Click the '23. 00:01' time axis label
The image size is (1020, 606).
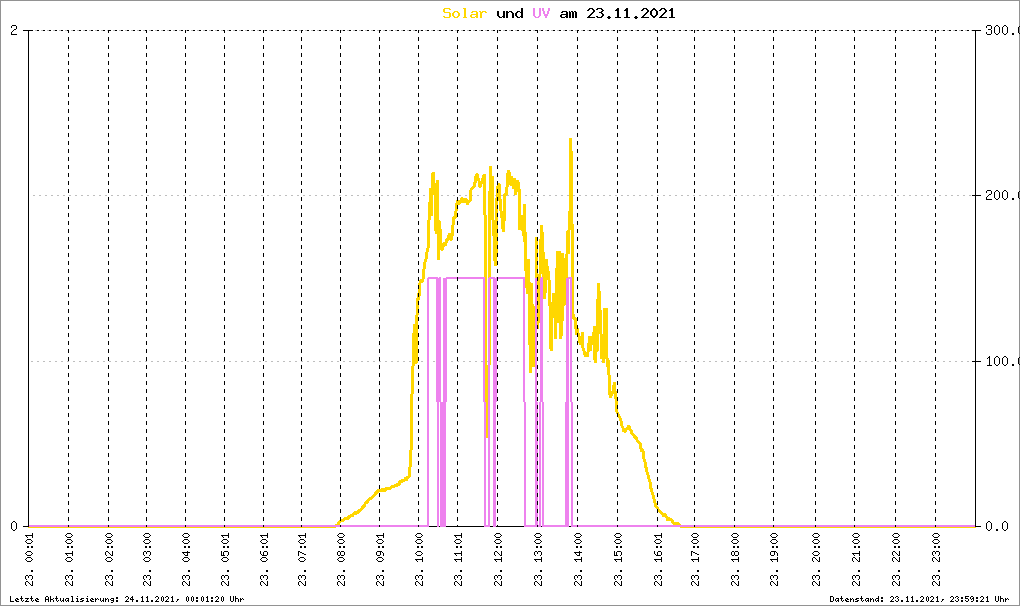29,560
